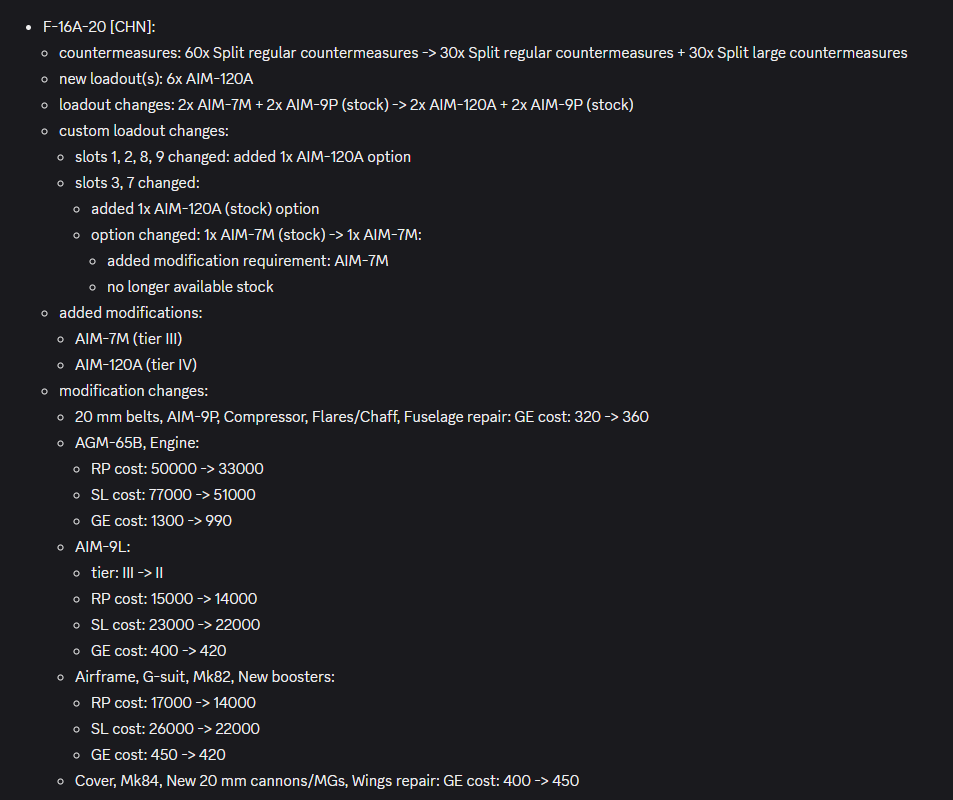This screenshot has width=953, height=800.
Task: Click the Cover, Mk84 GE cost line
Action: point(327,781)
